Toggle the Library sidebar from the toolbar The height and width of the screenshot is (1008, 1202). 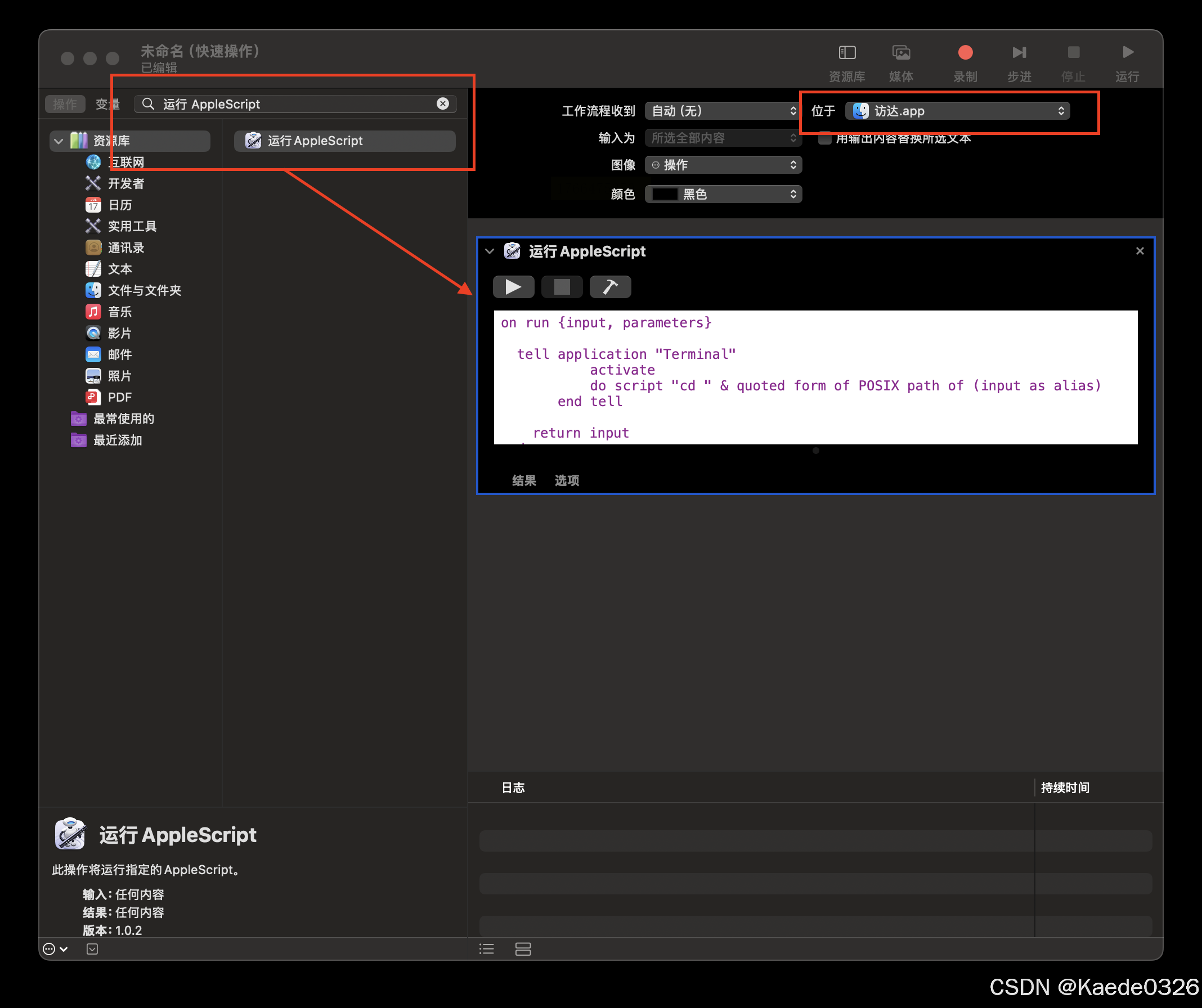(846, 53)
